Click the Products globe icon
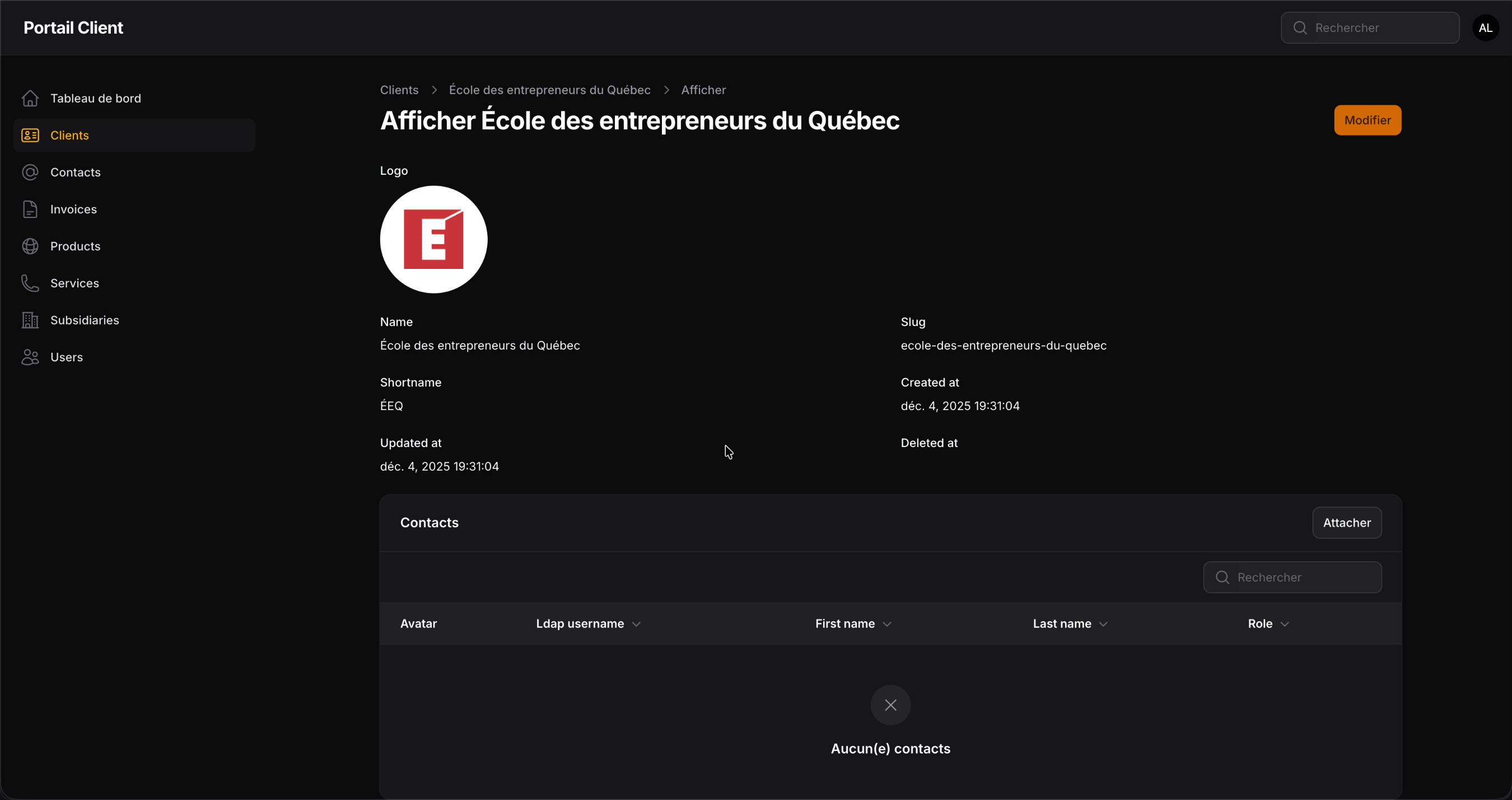Viewport: 1512px width, 800px height. 30,246
